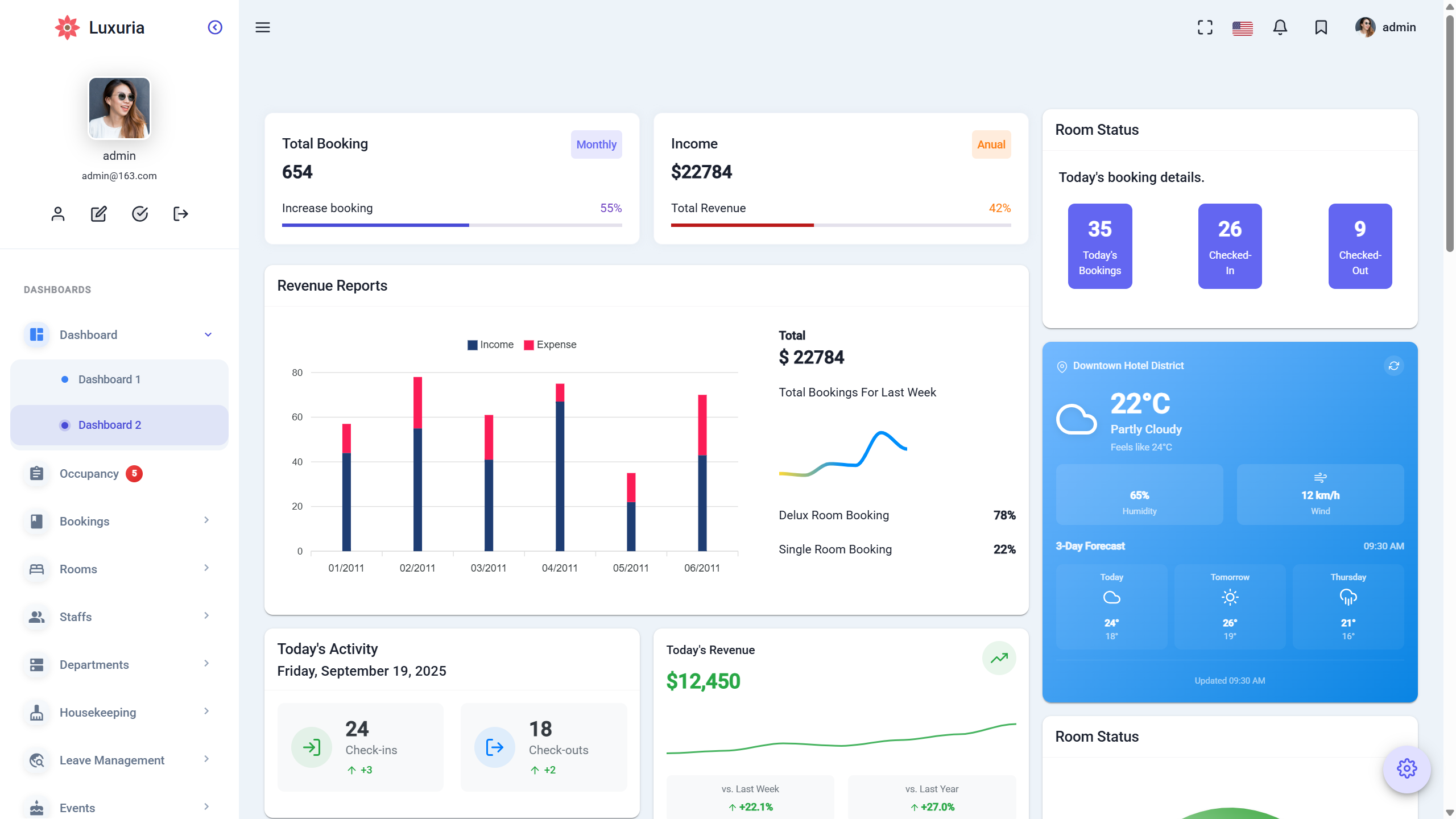The image size is (1456, 819).
Task: Click the Luxuria logo
Action: [100, 27]
